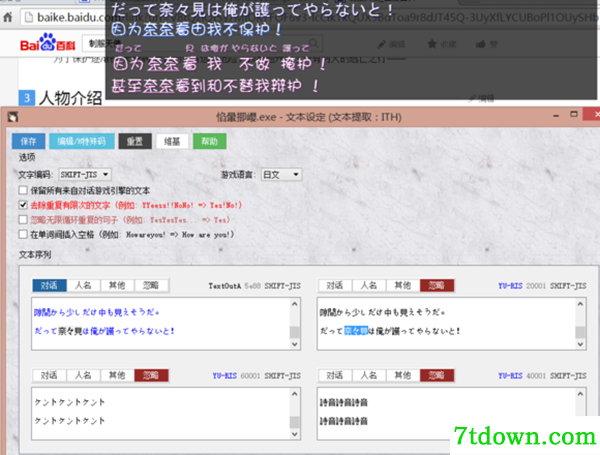Click the Baike search magnifier icon
Screen dimensions: 600x455
point(314,43)
